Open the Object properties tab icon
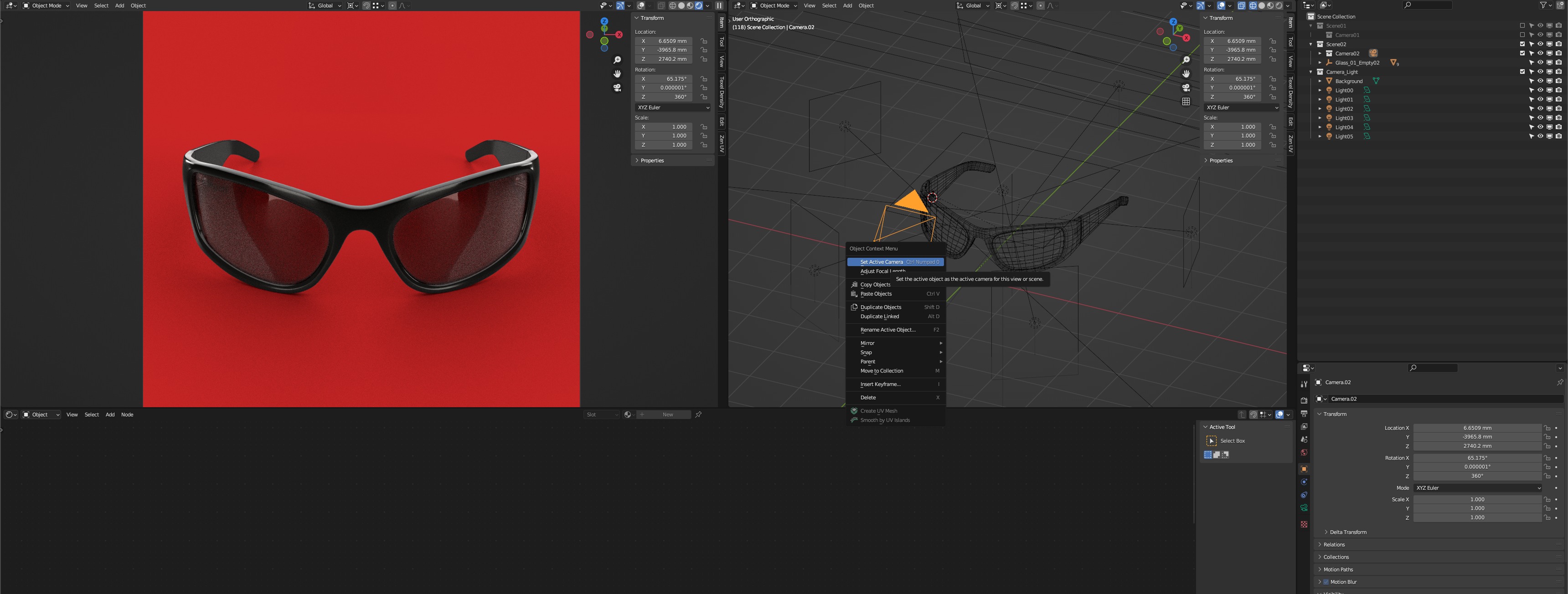The height and width of the screenshot is (594, 1568). click(x=1304, y=469)
